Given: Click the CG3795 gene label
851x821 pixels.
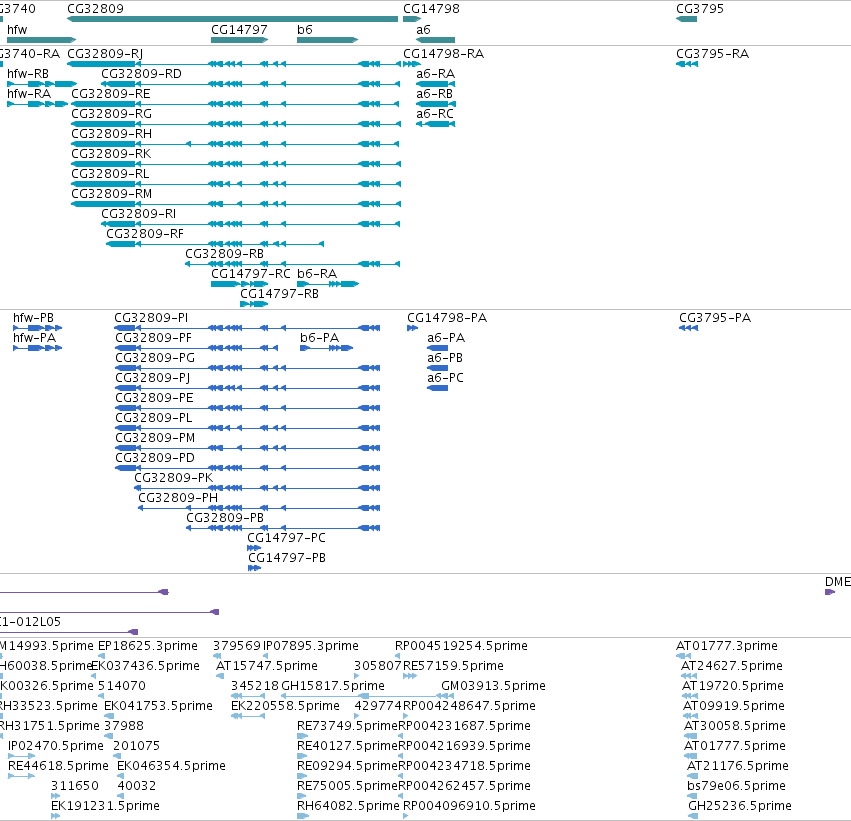Looking at the screenshot, I should click(x=700, y=9).
